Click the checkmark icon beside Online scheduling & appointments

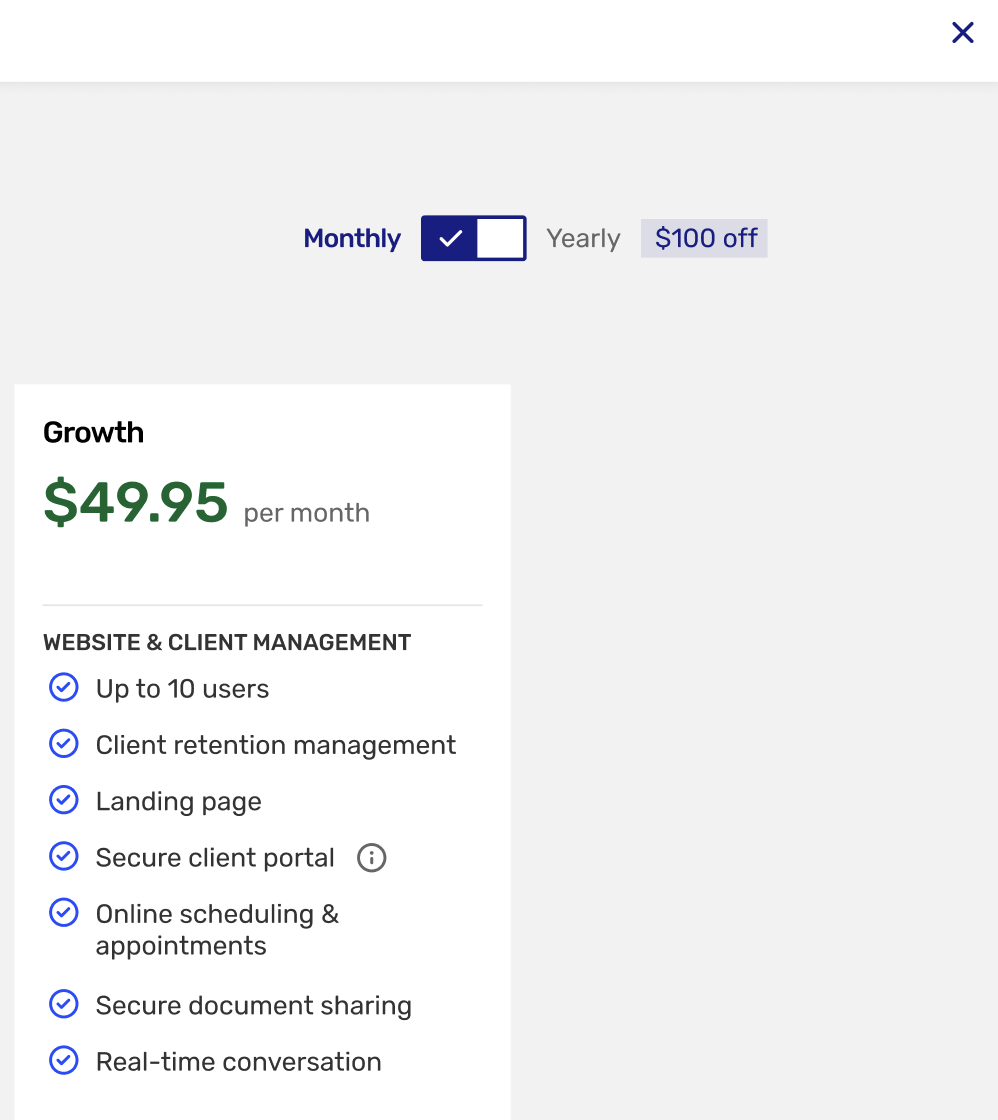63,912
